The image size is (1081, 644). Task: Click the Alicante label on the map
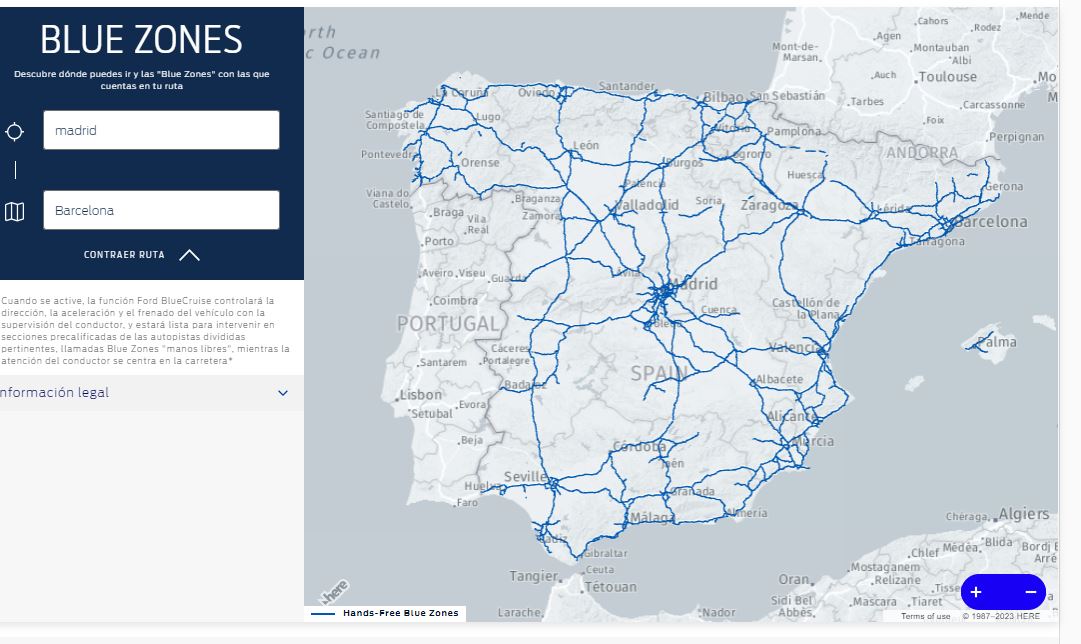pyautogui.click(x=791, y=416)
